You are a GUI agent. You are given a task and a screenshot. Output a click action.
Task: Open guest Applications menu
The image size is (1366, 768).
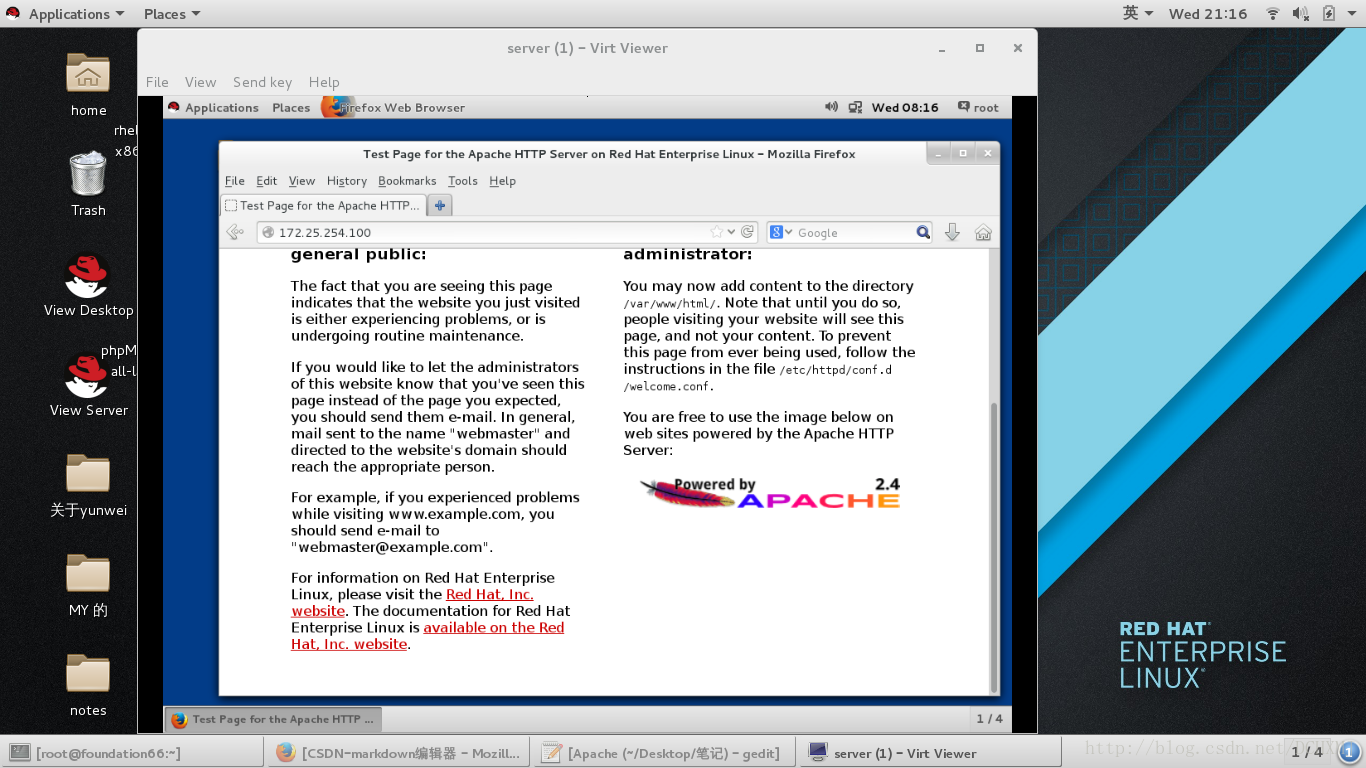click(213, 107)
